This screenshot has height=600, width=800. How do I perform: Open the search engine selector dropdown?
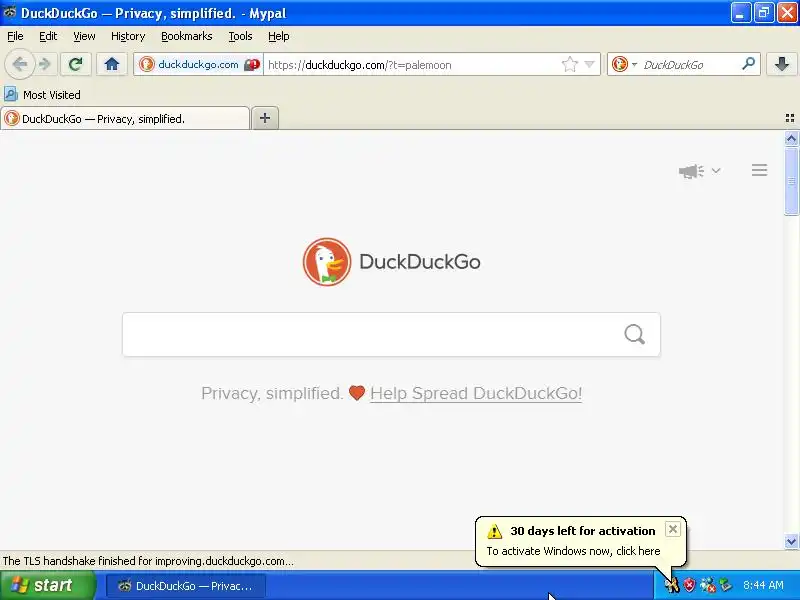pyautogui.click(x=624, y=64)
